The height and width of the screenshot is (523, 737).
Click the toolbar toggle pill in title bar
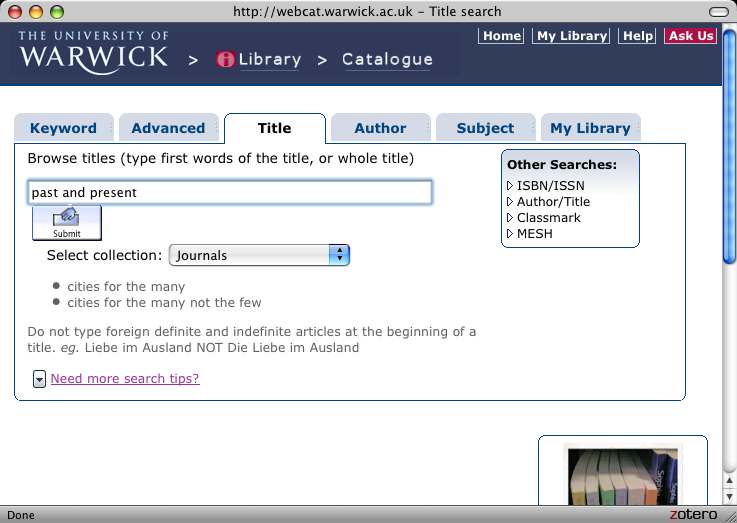click(x=717, y=12)
